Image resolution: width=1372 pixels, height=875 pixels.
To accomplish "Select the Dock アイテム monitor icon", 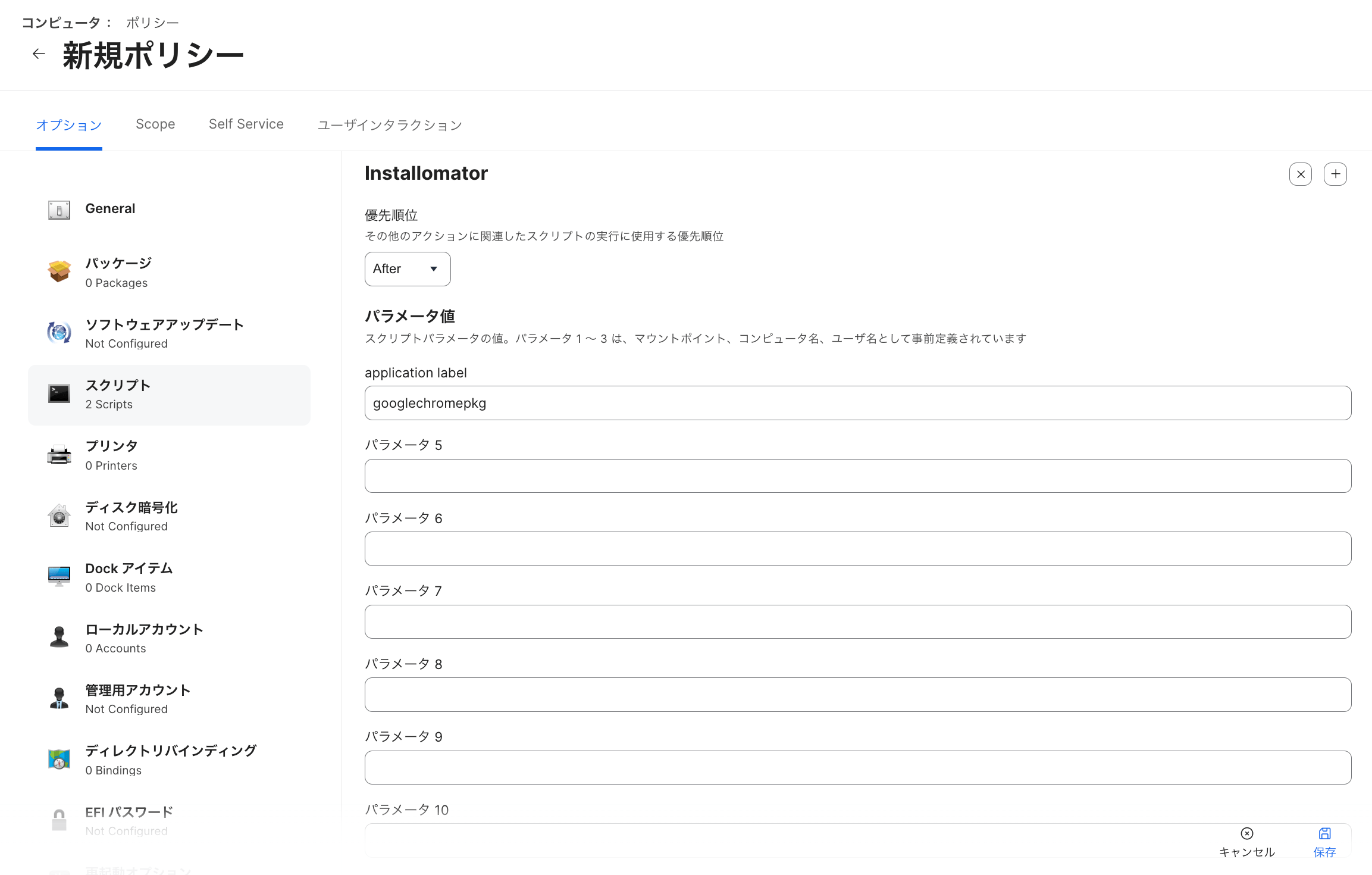I will pos(59,576).
